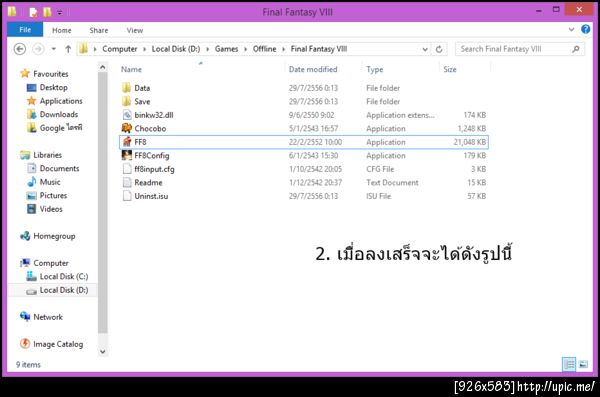Click the 'ISU File' type cell
600x397 pixels.
(378, 196)
